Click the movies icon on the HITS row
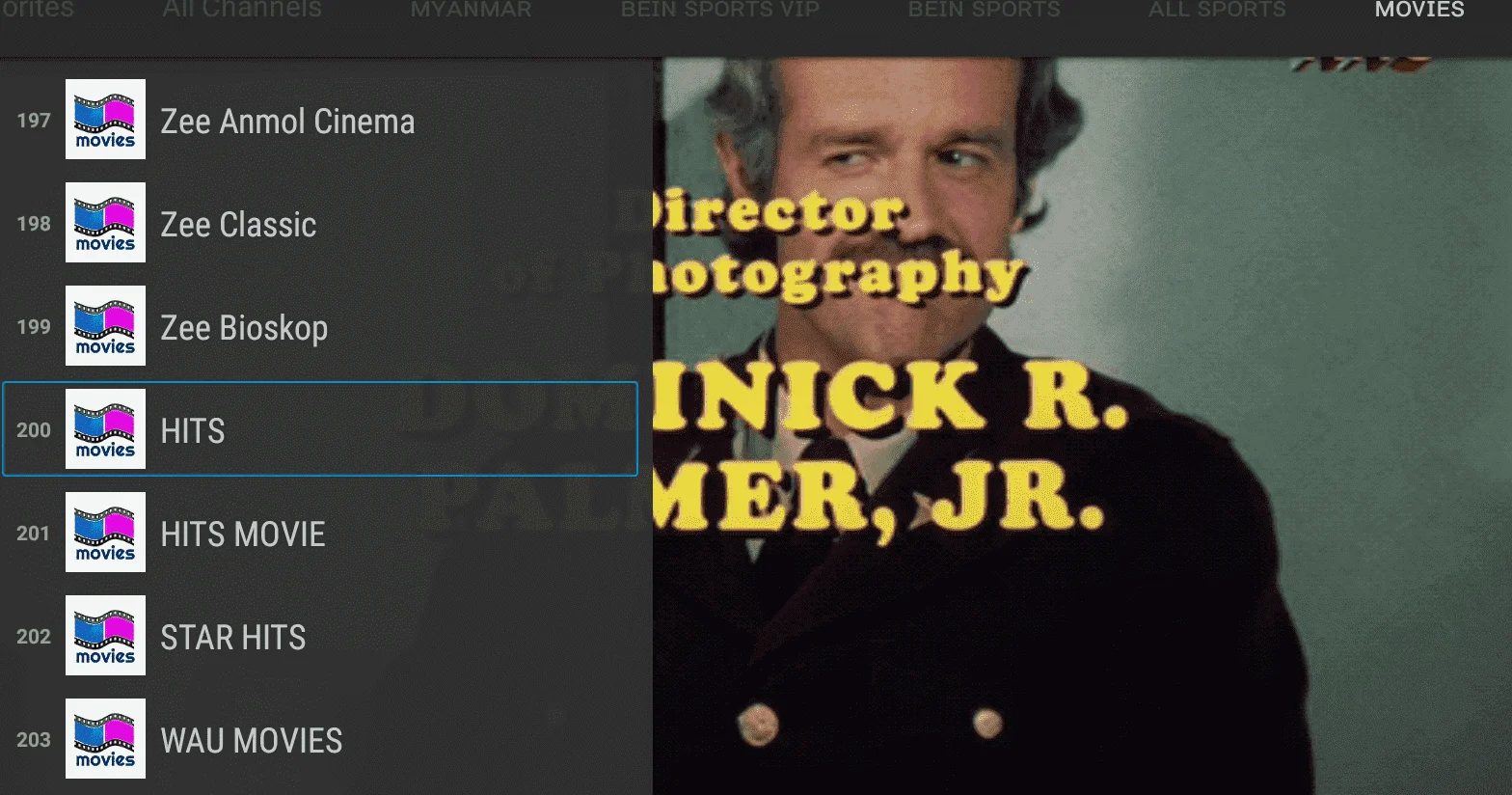Screen dimensions: 1512x795 [105, 429]
